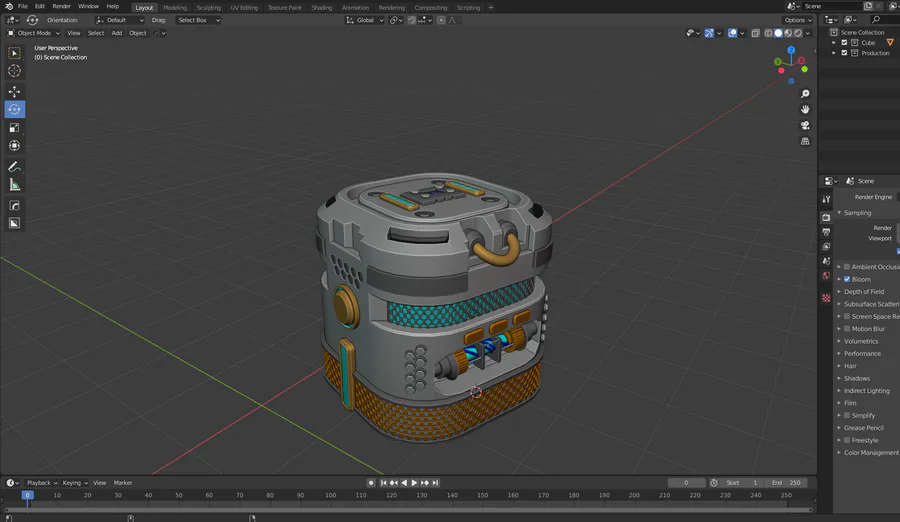Screen dimensions: 900x522
Task: Open the Global transform orientation dropdown
Action: [364, 20]
